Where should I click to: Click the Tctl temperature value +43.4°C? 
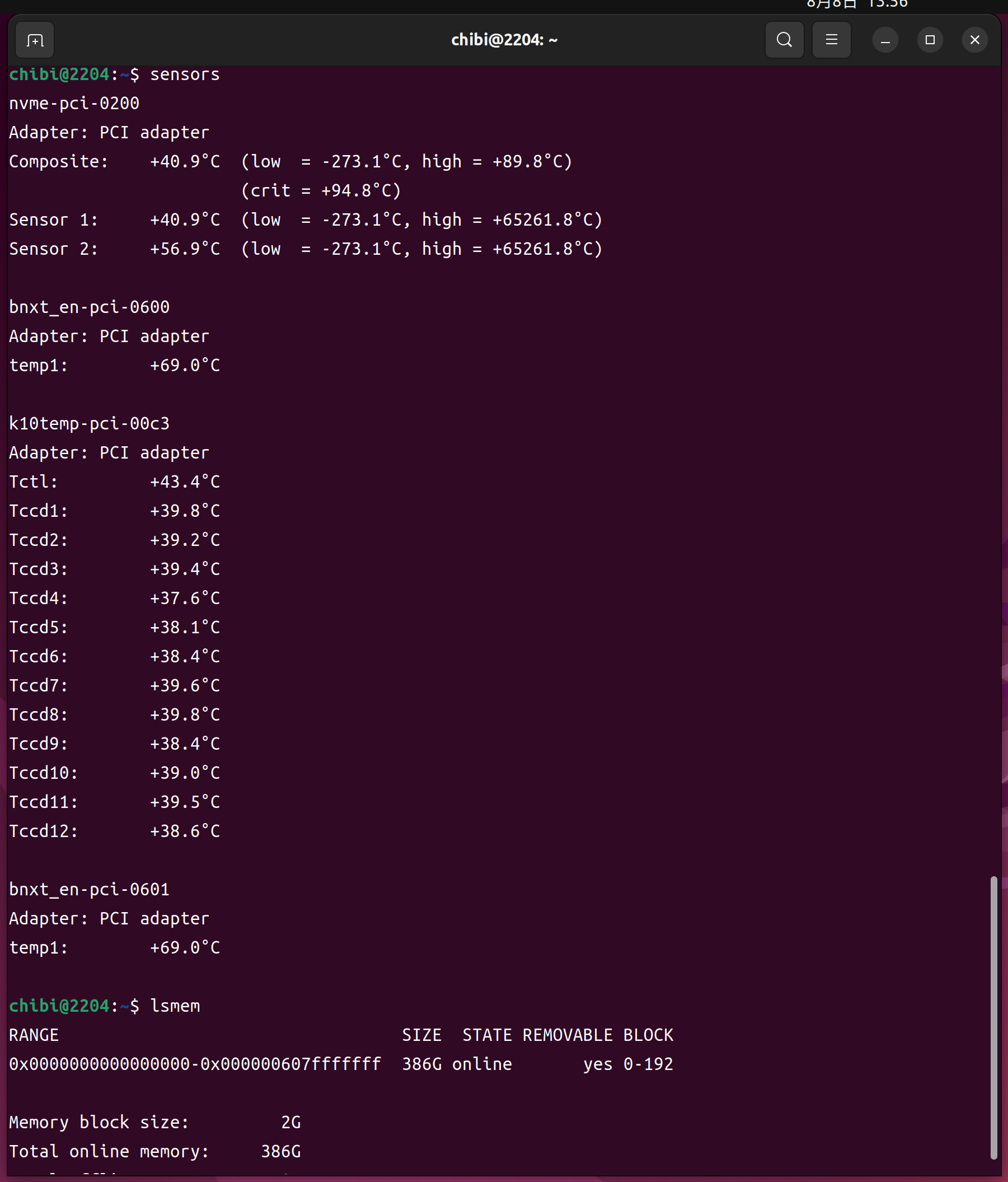(x=185, y=482)
